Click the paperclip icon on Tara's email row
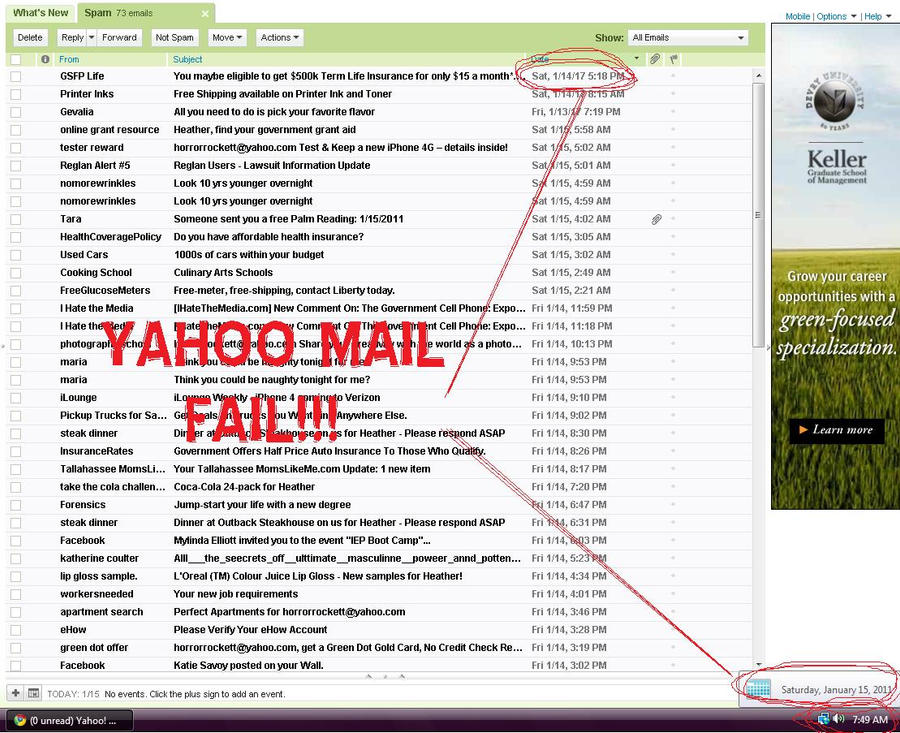The width and height of the screenshot is (900, 733). click(656, 219)
